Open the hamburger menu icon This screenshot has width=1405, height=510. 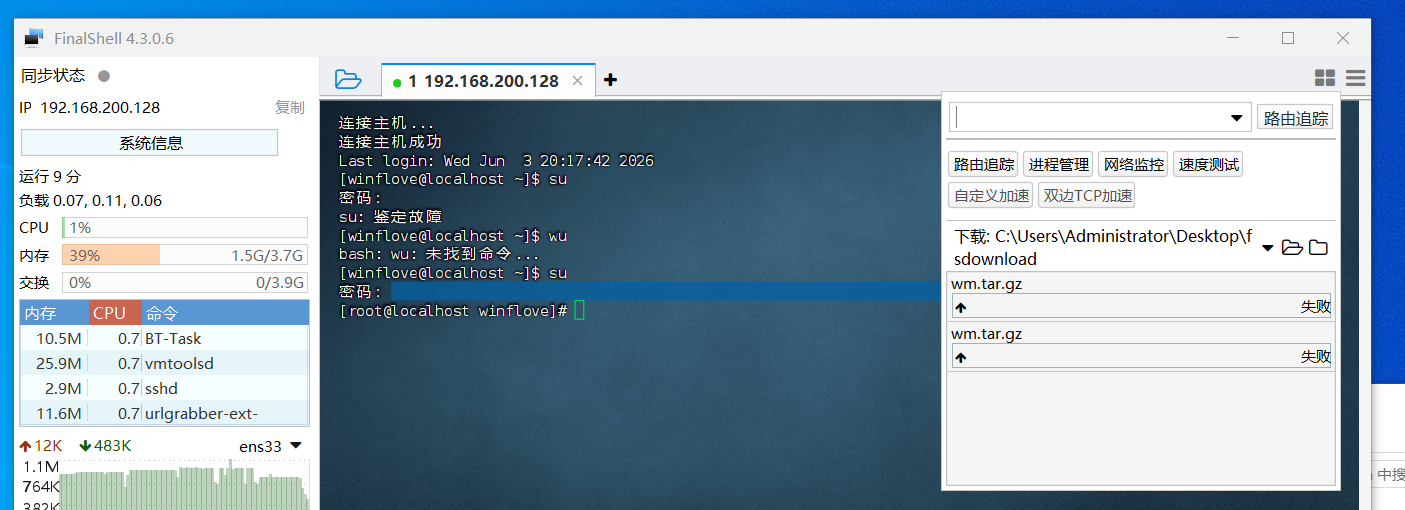point(1356,78)
